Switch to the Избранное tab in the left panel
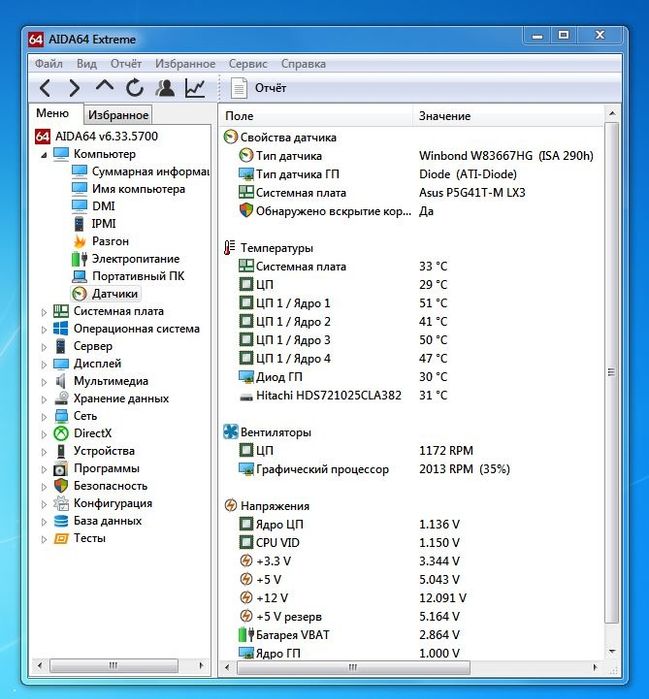The width and height of the screenshot is (649, 699). click(x=118, y=115)
